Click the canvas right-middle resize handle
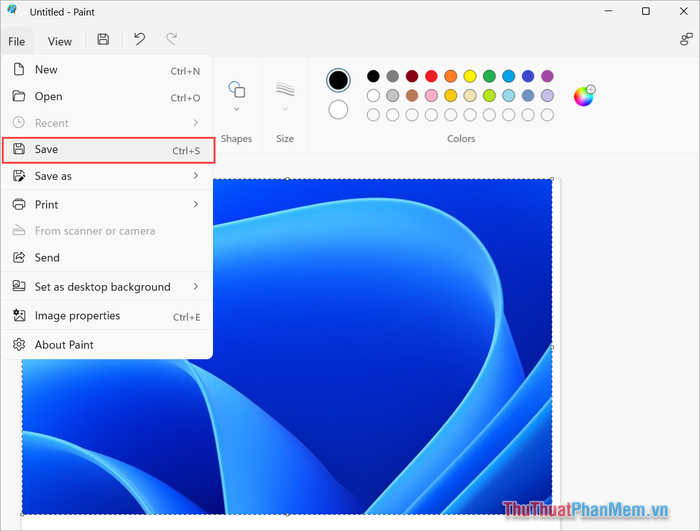700x531 pixels. tap(552, 347)
